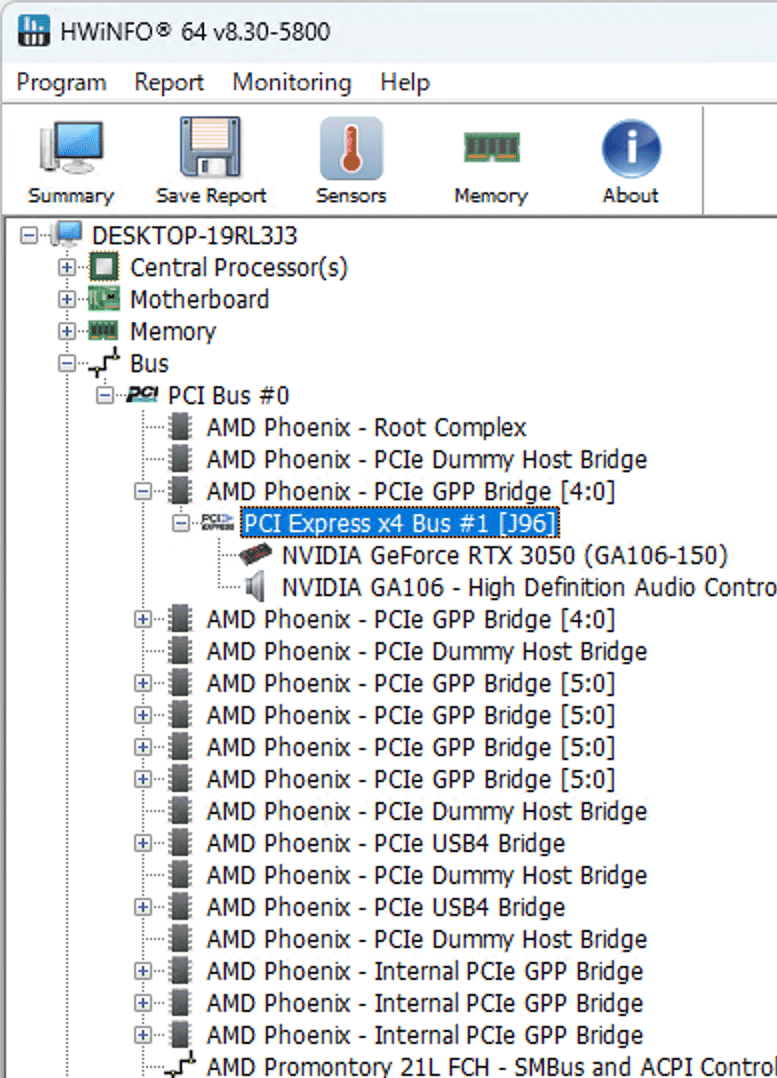Image resolution: width=777 pixels, height=1078 pixels.
Task: Select AMD Phoenix - Root Complex item
Action: [366, 428]
